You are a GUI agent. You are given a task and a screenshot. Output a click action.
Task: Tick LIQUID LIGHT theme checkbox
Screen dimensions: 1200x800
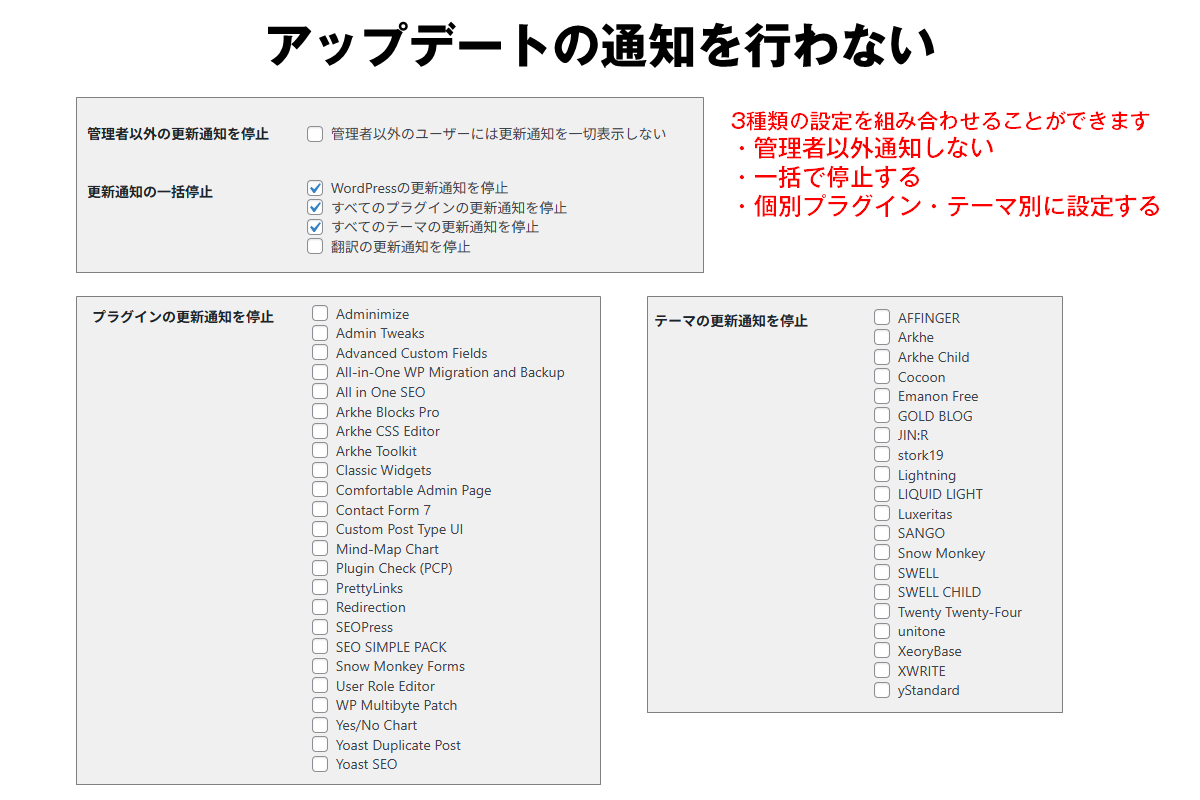882,494
